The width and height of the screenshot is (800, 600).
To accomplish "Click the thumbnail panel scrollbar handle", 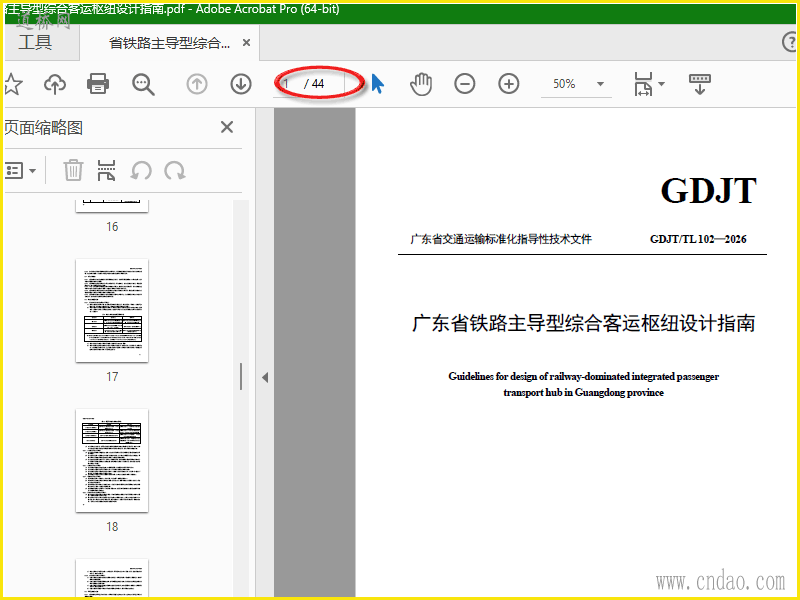I will click(x=241, y=377).
